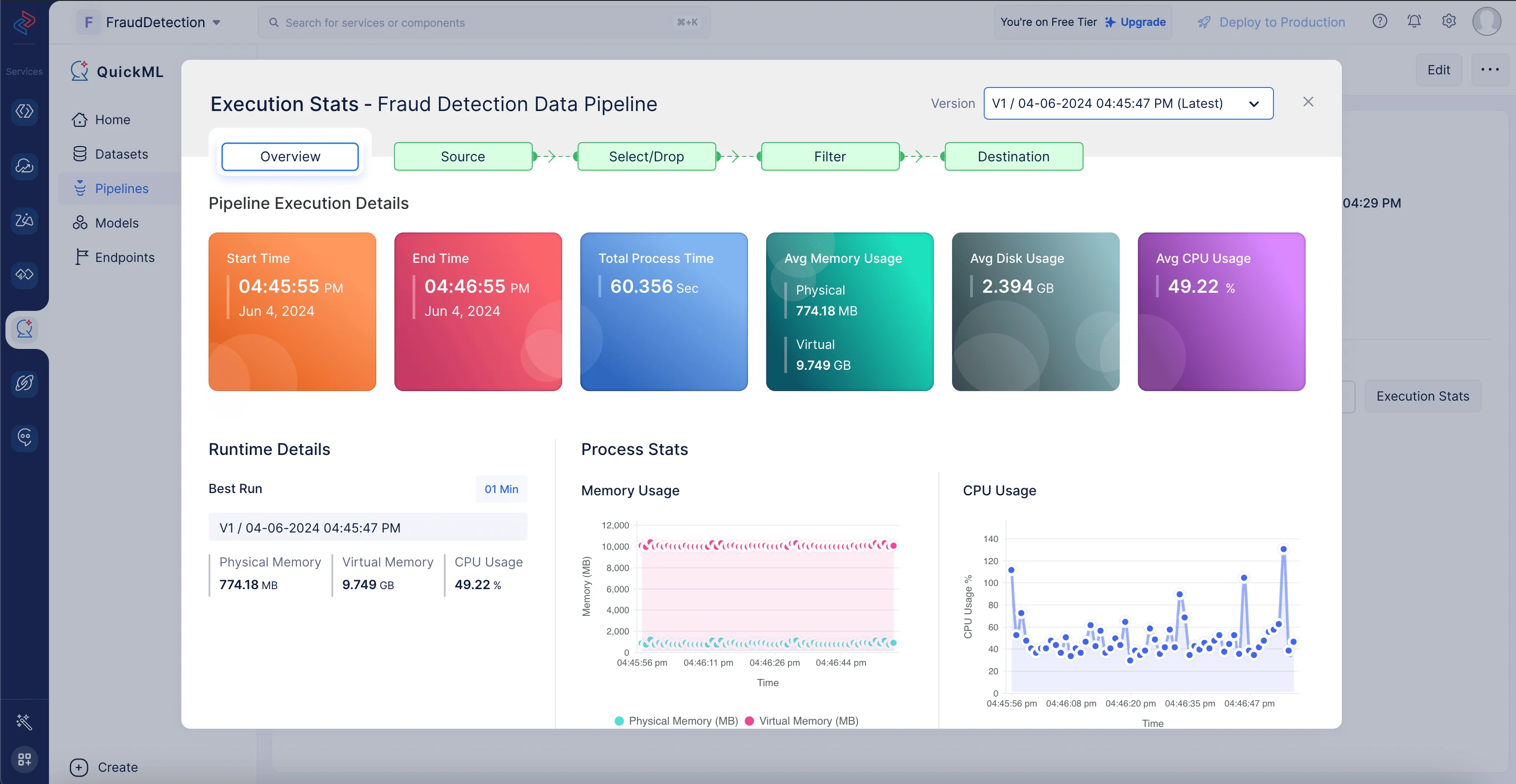Open the FraudDetection project dropdown
The width and height of the screenshot is (1516, 784).
[155, 22]
